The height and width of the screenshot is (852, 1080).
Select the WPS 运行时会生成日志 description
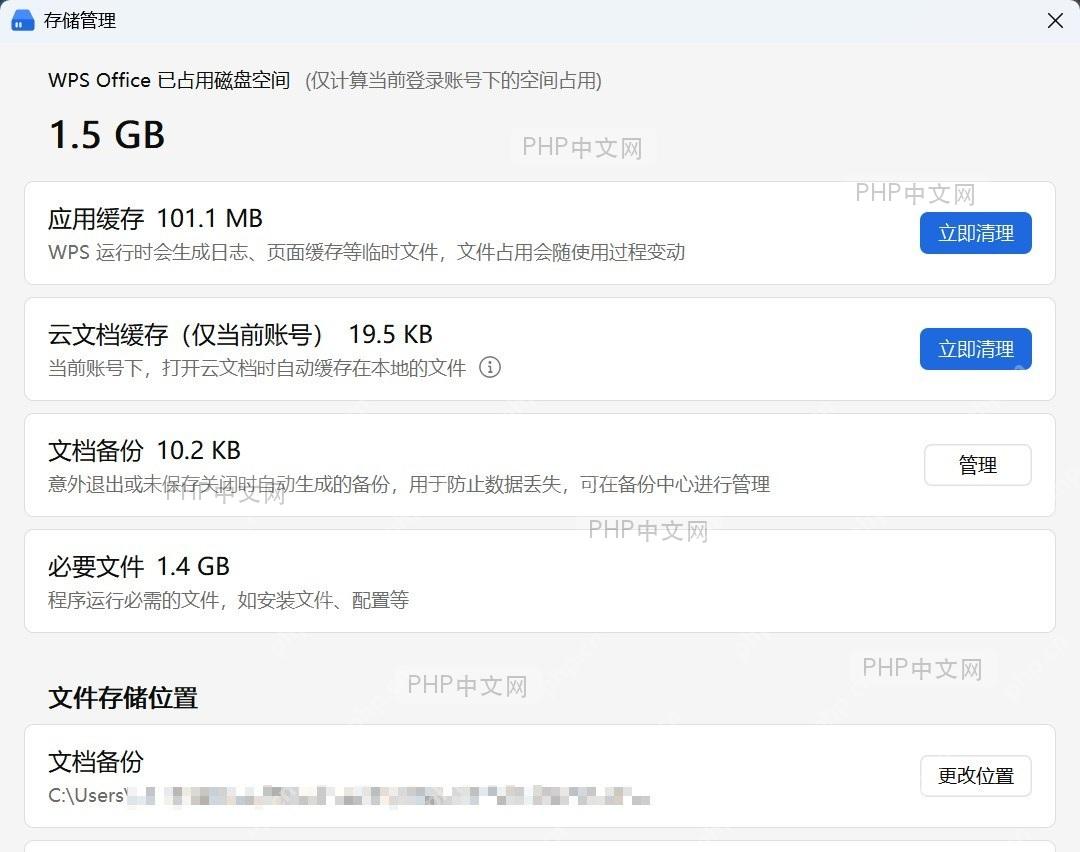point(366,252)
